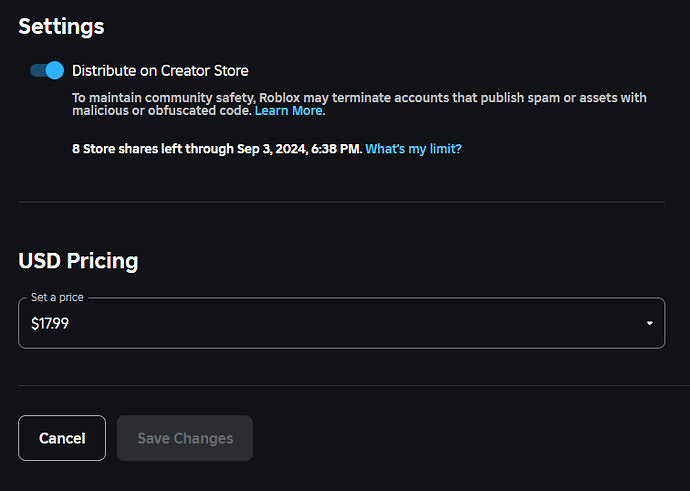Click the divider line above the Cancel button
This screenshot has width=690, height=491.
coord(354,385)
